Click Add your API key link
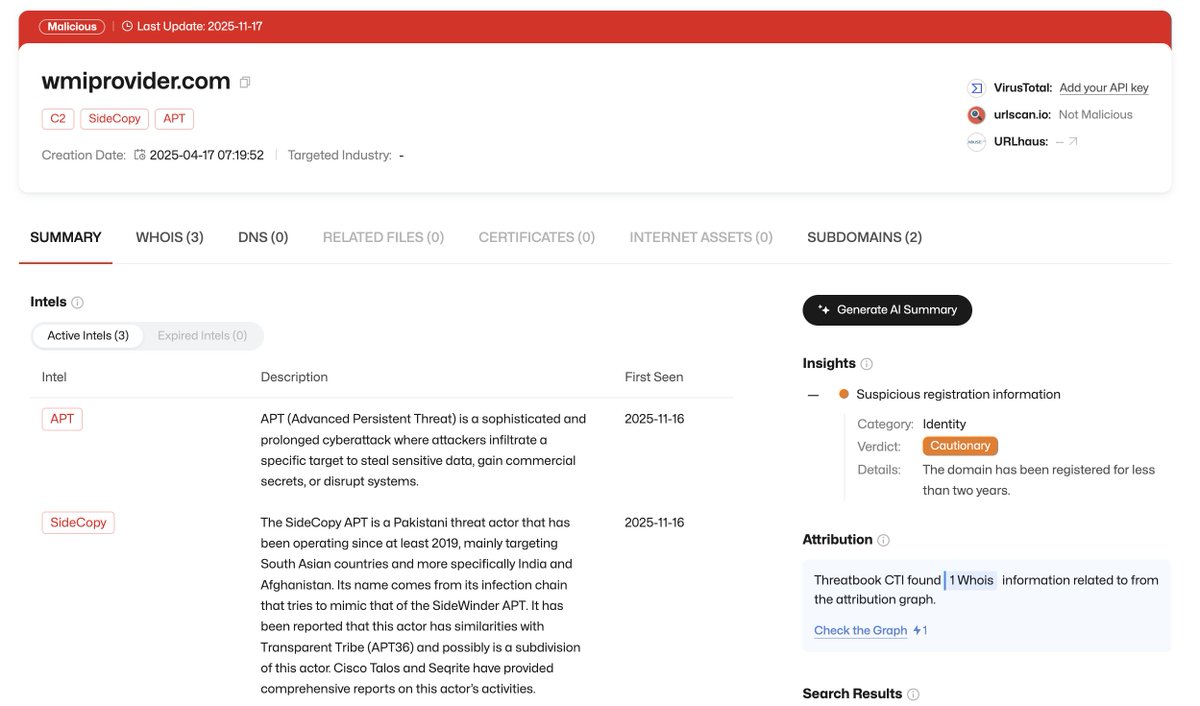 point(1104,88)
